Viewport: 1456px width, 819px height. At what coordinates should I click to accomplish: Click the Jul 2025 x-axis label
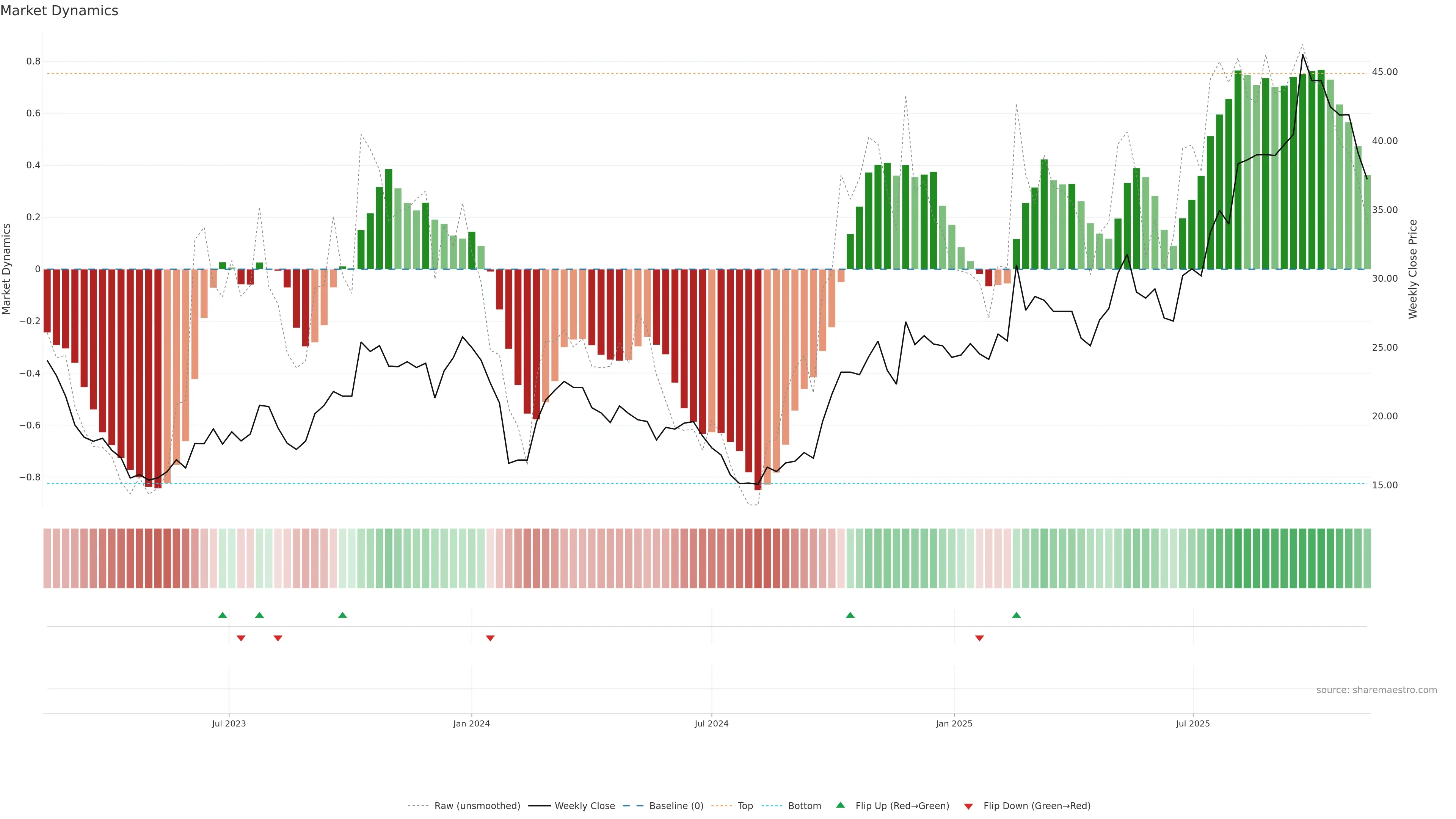(1192, 723)
